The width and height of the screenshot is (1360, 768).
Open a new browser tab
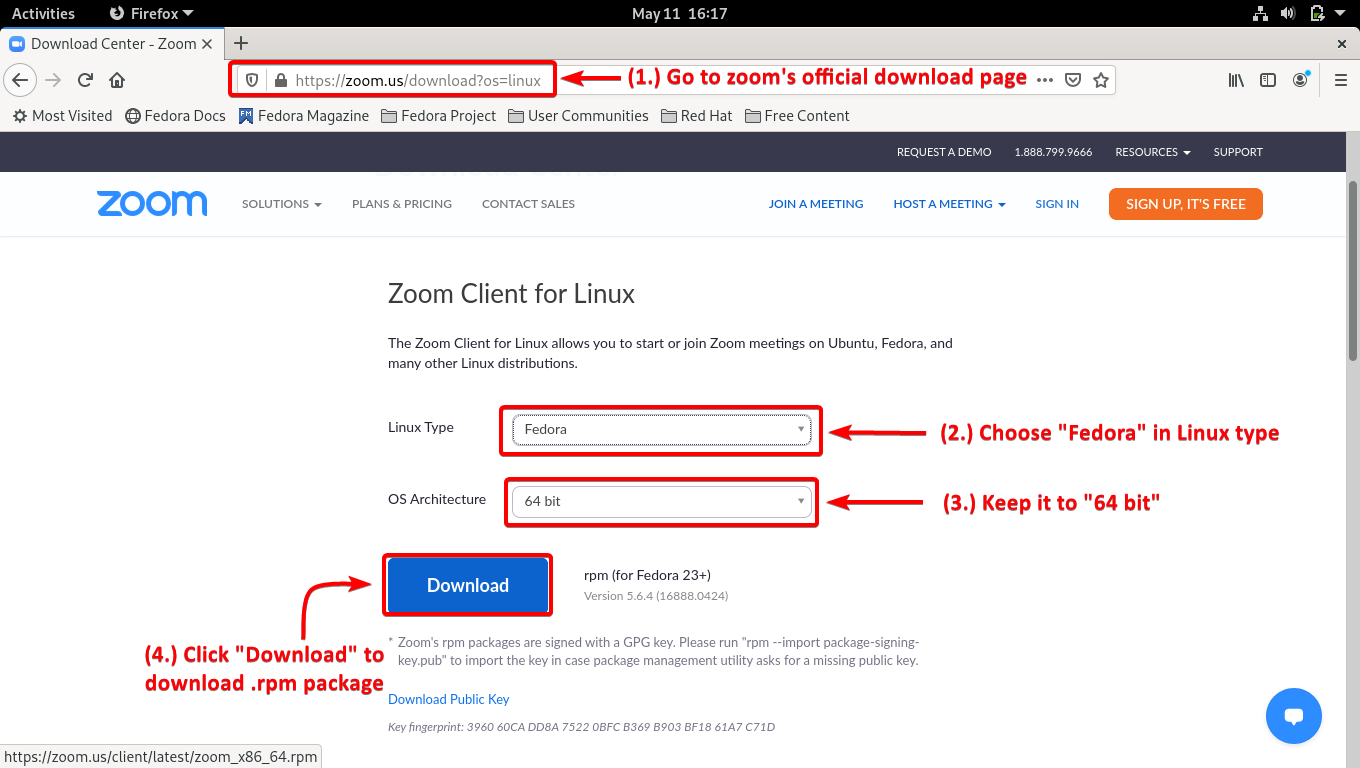[x=241, y=43]
